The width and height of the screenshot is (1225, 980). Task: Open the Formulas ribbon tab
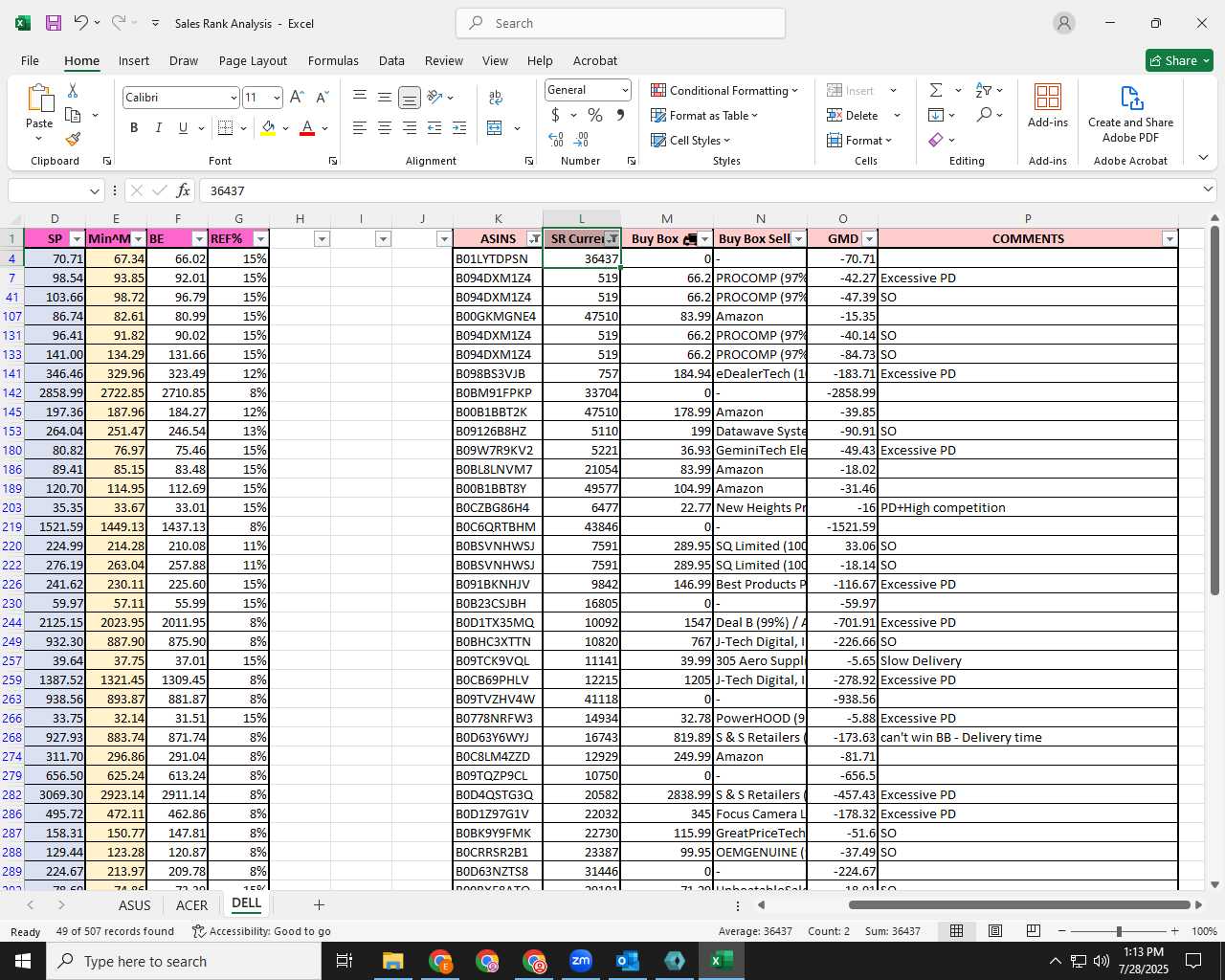(x=333, y=60)
